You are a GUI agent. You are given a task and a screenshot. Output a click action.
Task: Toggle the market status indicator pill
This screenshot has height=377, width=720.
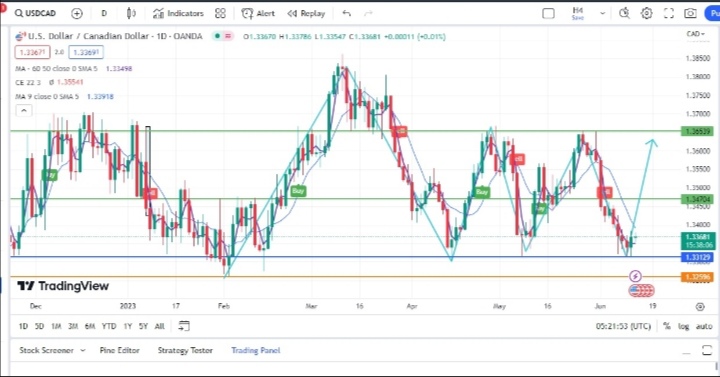pos(223,36)
